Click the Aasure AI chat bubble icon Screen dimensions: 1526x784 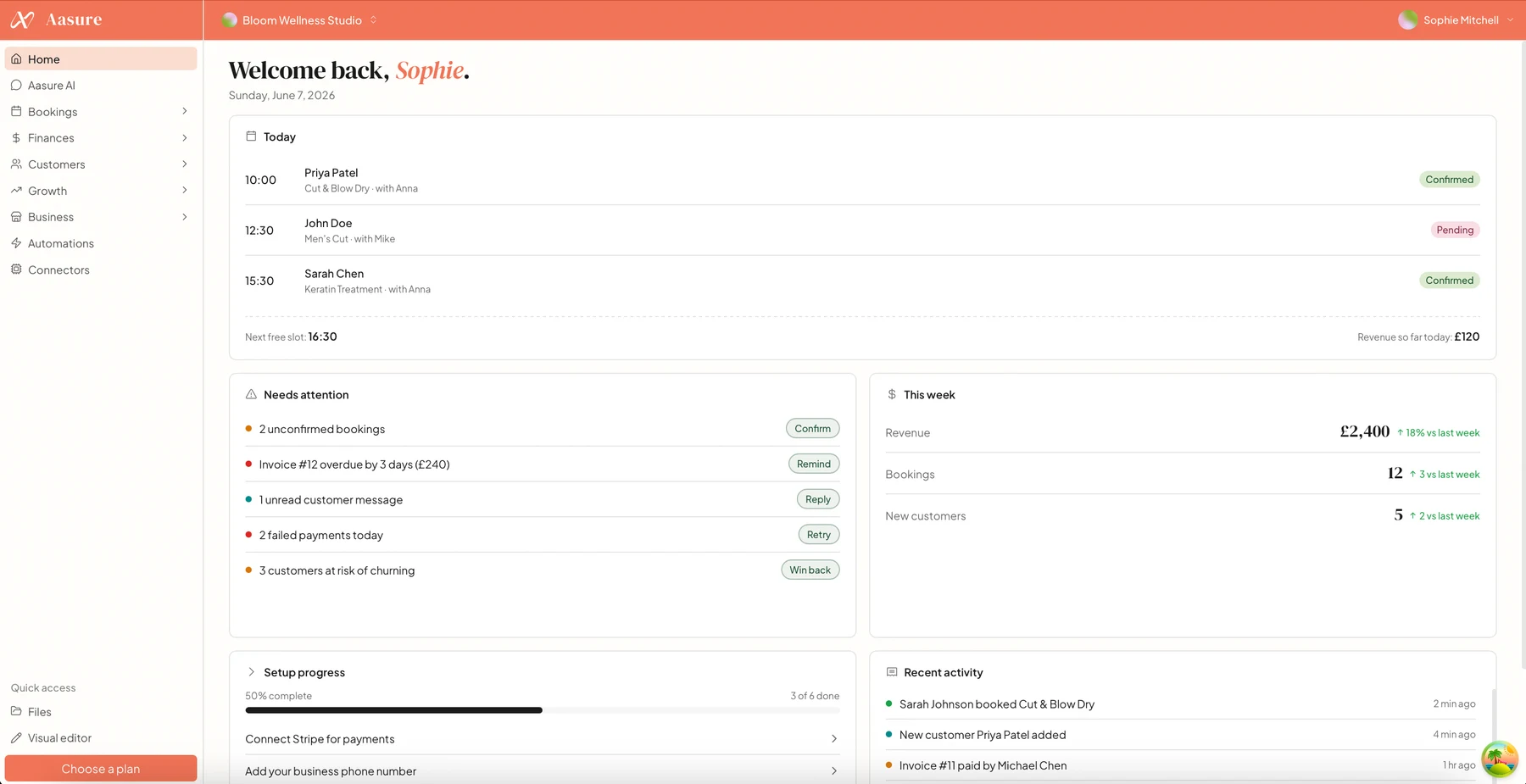[16, 86]
